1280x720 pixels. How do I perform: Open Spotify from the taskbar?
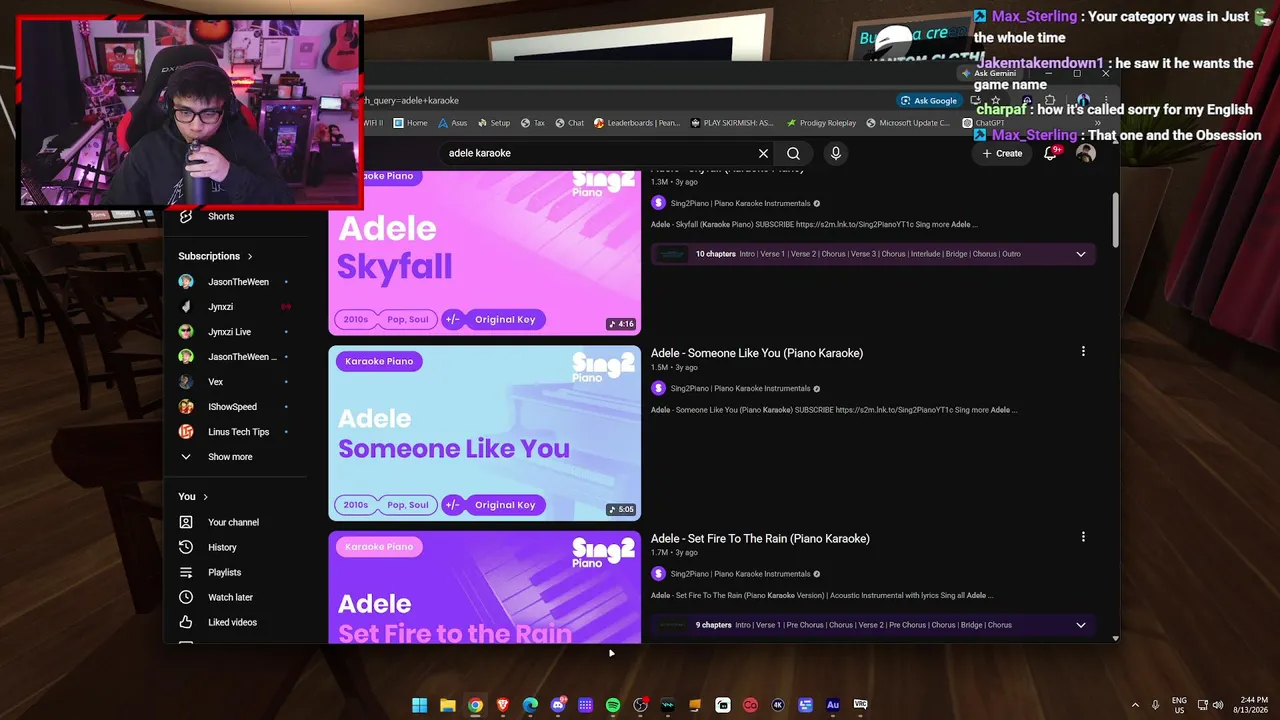(613, 705)
